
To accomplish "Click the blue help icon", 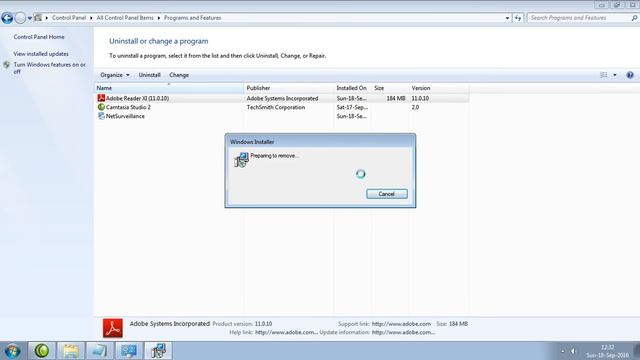I will [x=630, y=75].
